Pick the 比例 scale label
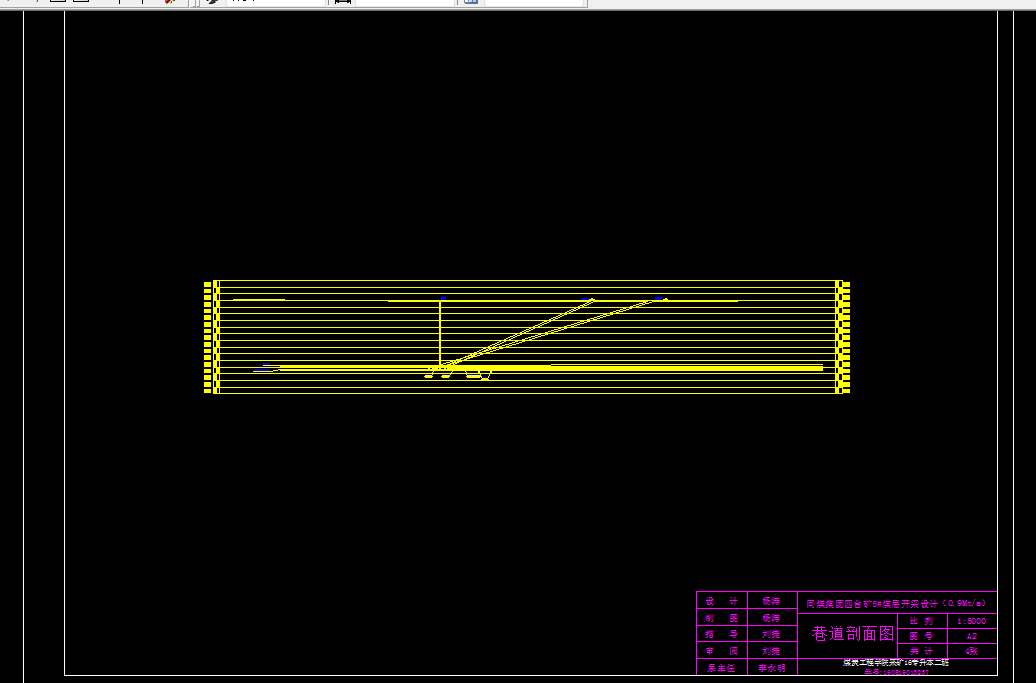Screen dimensions: 1036x683 (x=921, y=621)
